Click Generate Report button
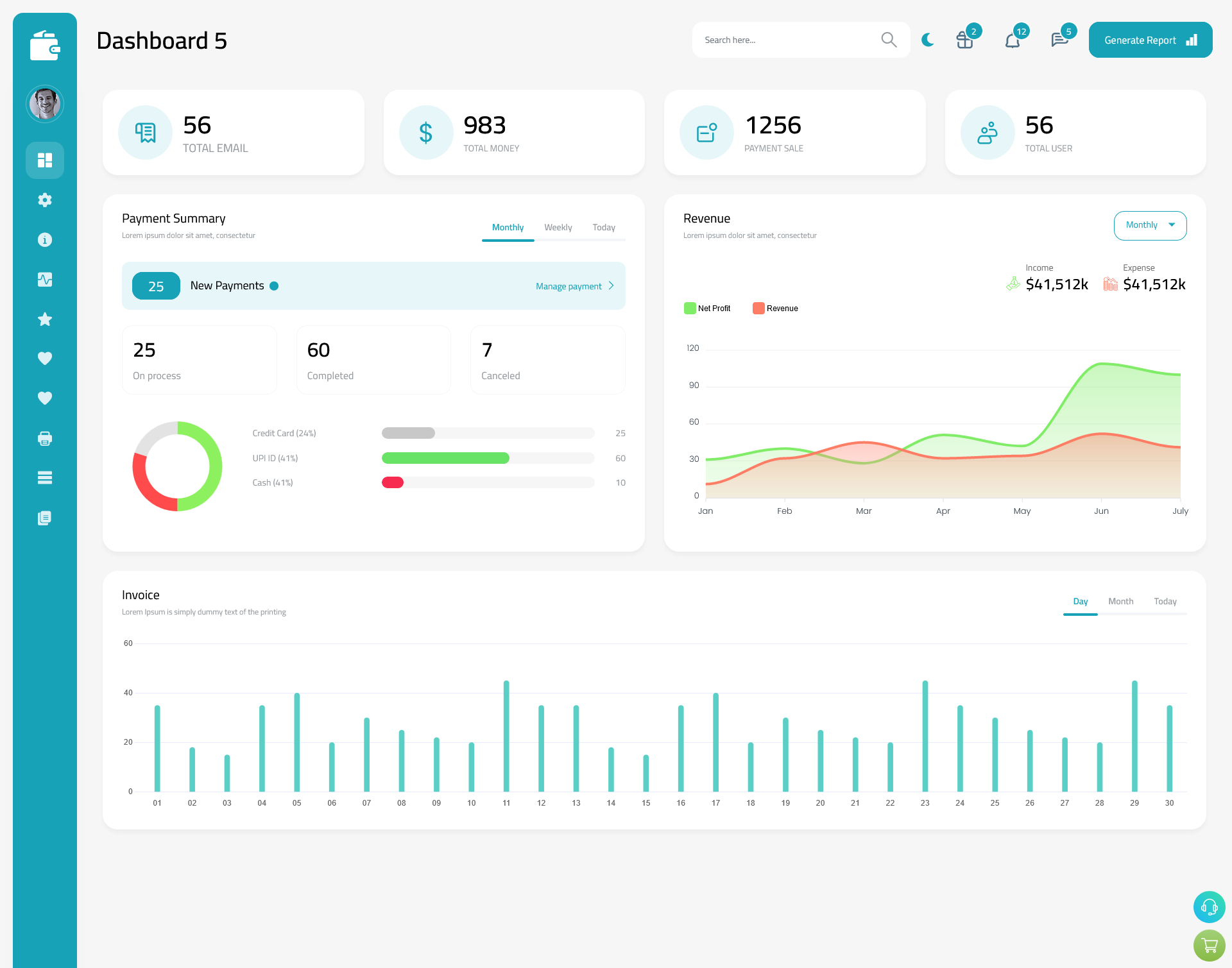 click(1149, 39)
